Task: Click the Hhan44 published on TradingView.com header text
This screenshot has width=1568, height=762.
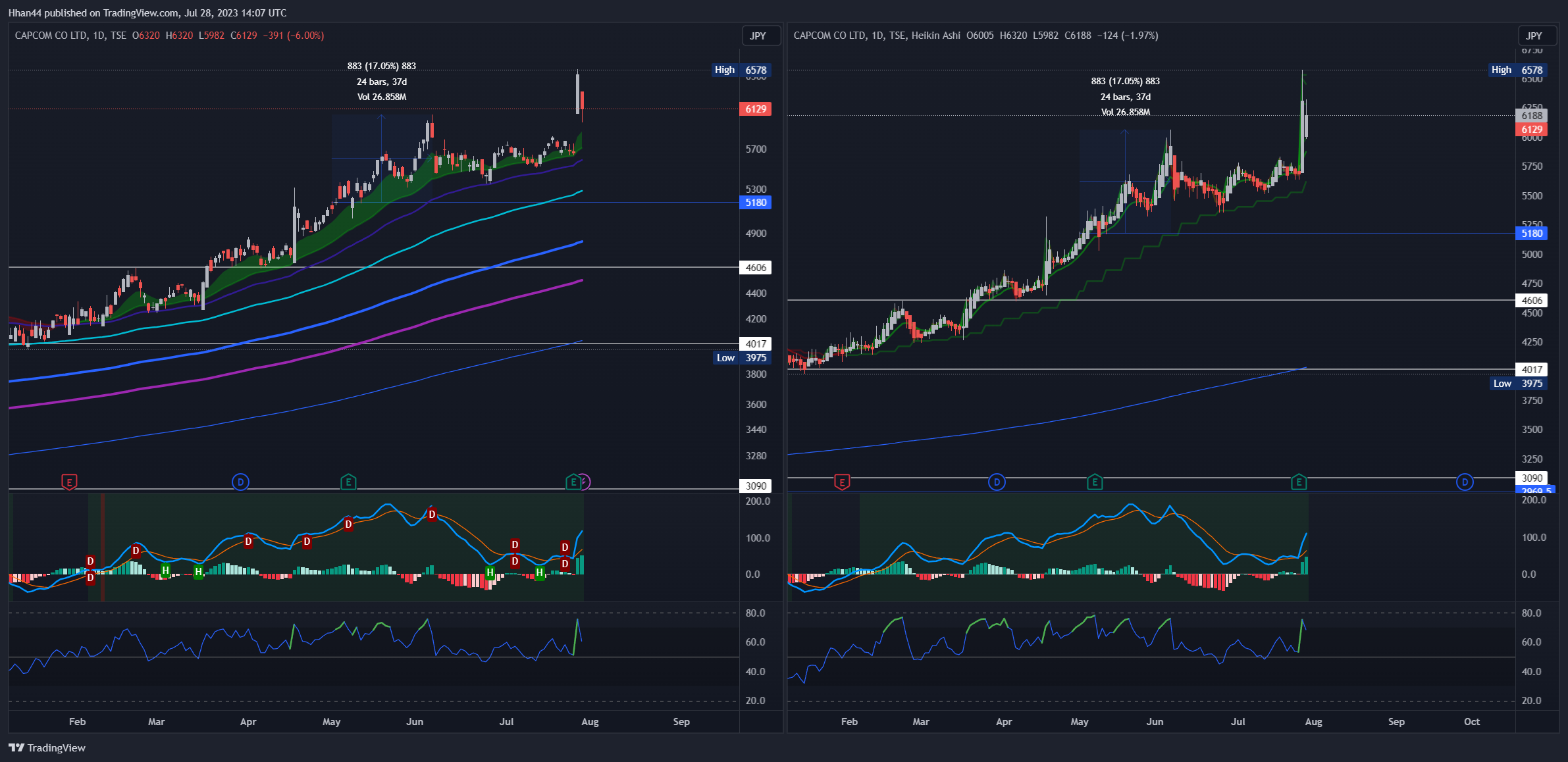Action: (x=147, y=13)
